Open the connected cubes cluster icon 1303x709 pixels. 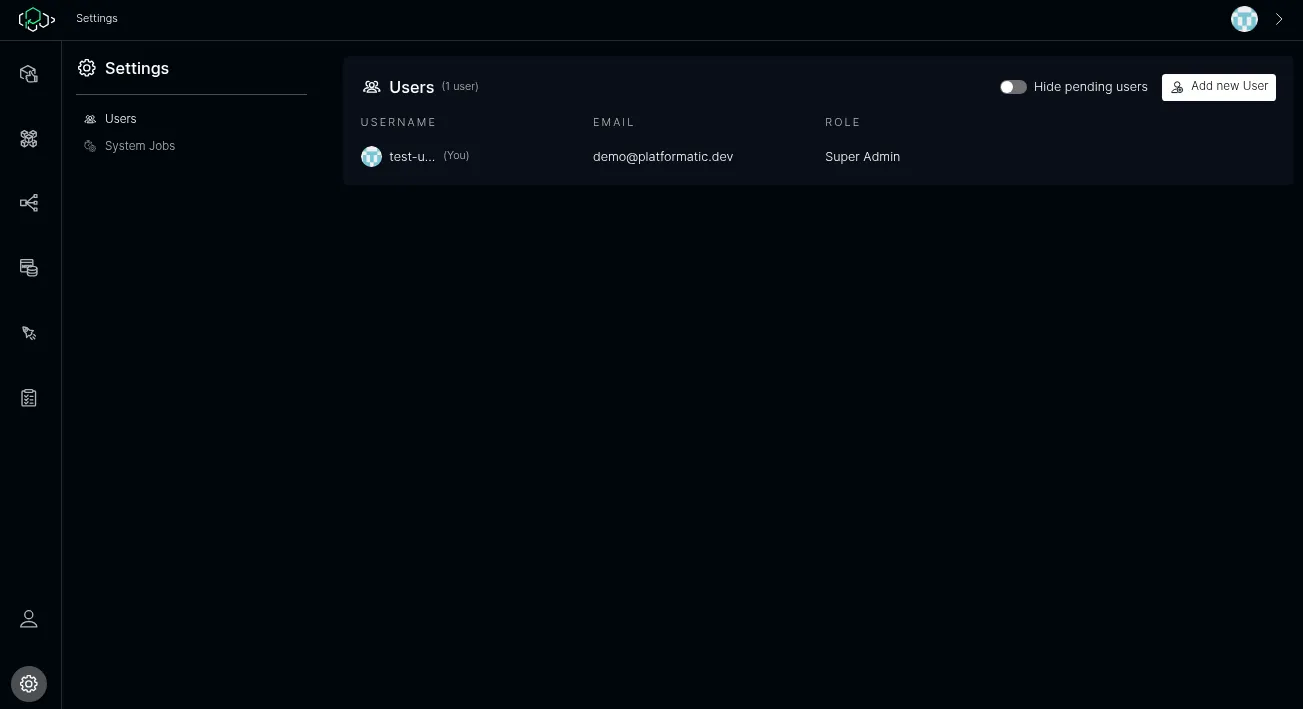29,139
